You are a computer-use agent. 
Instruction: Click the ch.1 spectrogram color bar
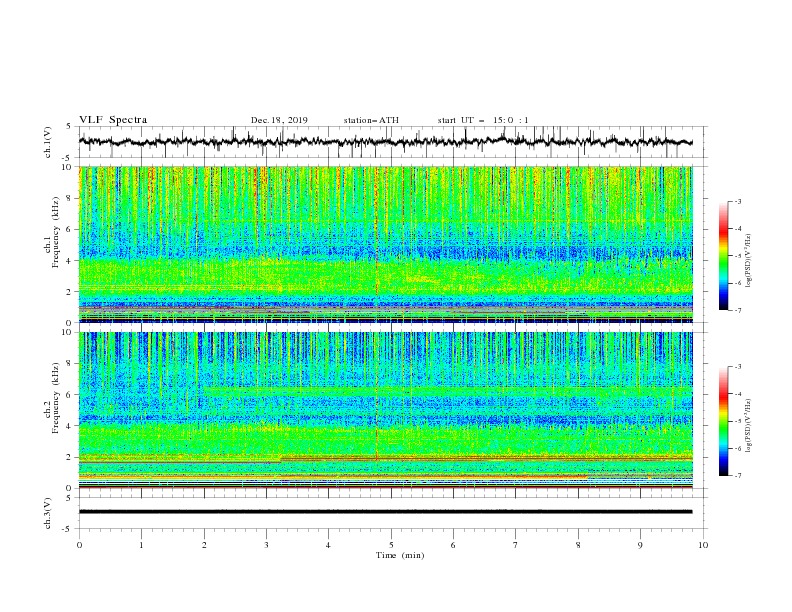coord(723,255)
